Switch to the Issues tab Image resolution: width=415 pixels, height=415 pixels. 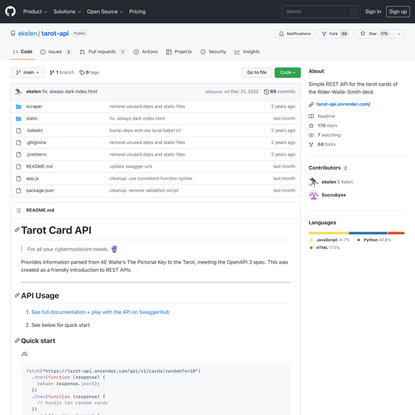tap(55, 52)
